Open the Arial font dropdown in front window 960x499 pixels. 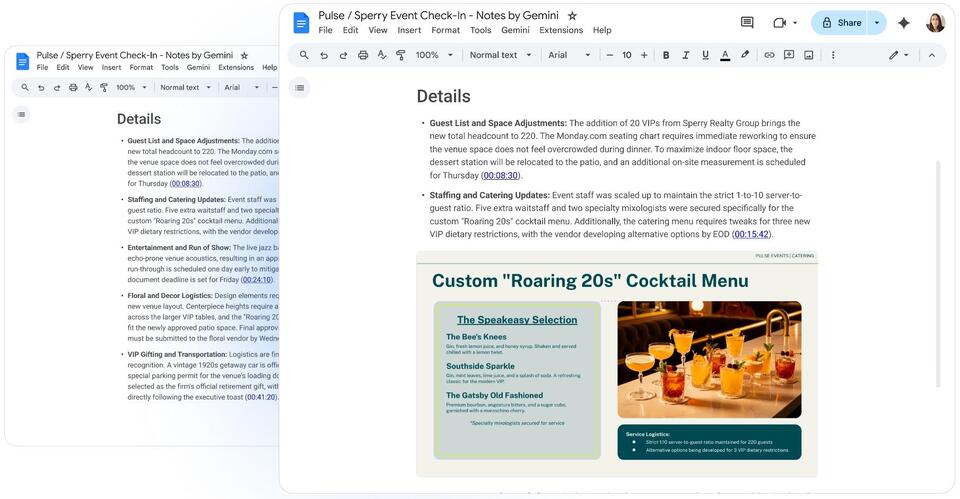(569, 55)
